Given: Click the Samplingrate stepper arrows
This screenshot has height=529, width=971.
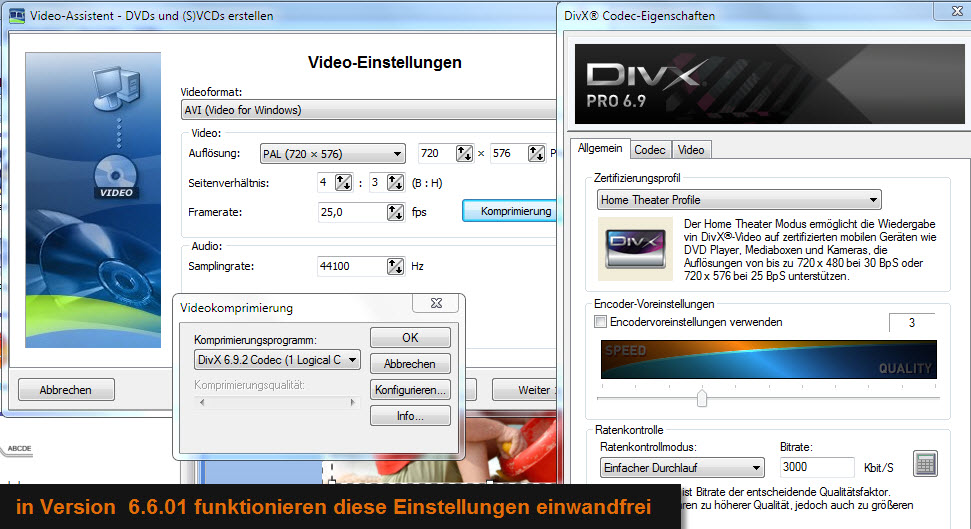Looking at the screenshot, I should tap(395, 266).
